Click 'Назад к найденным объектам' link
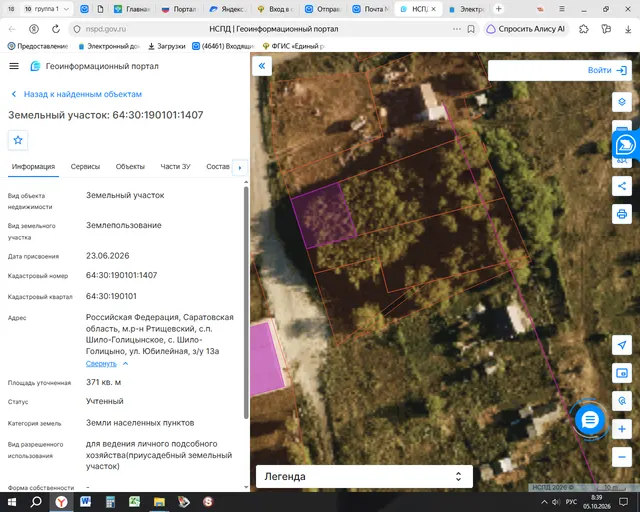640x512 pixels. point(77,94)
